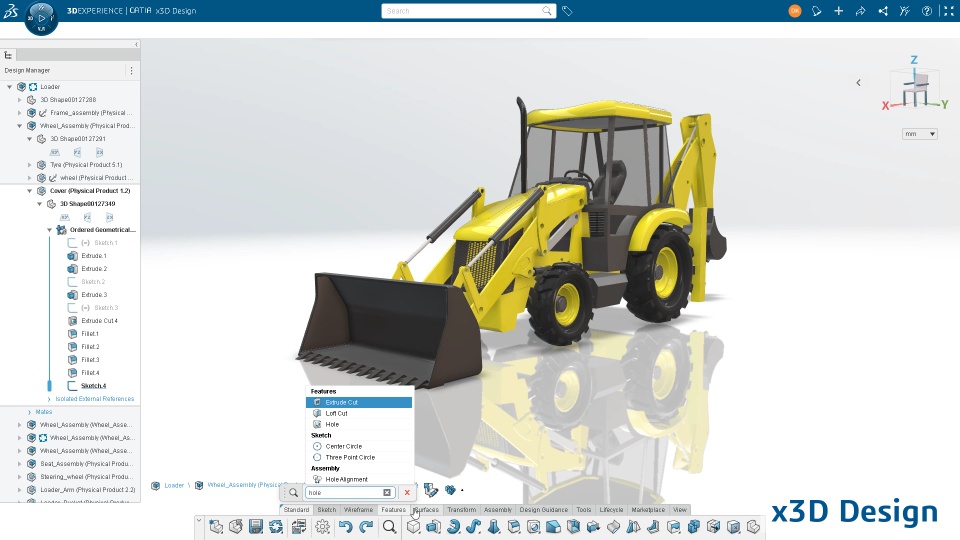The width and height of the screenshot is (960, 540).
Task: Click the 3DS logo in top bar
Action: click(11, 10)
